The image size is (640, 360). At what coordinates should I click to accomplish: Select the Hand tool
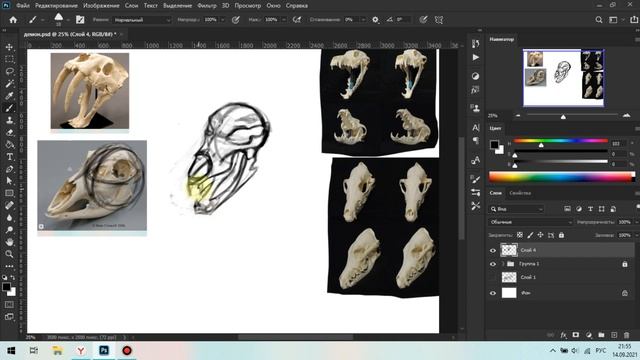tap(9, 242)
